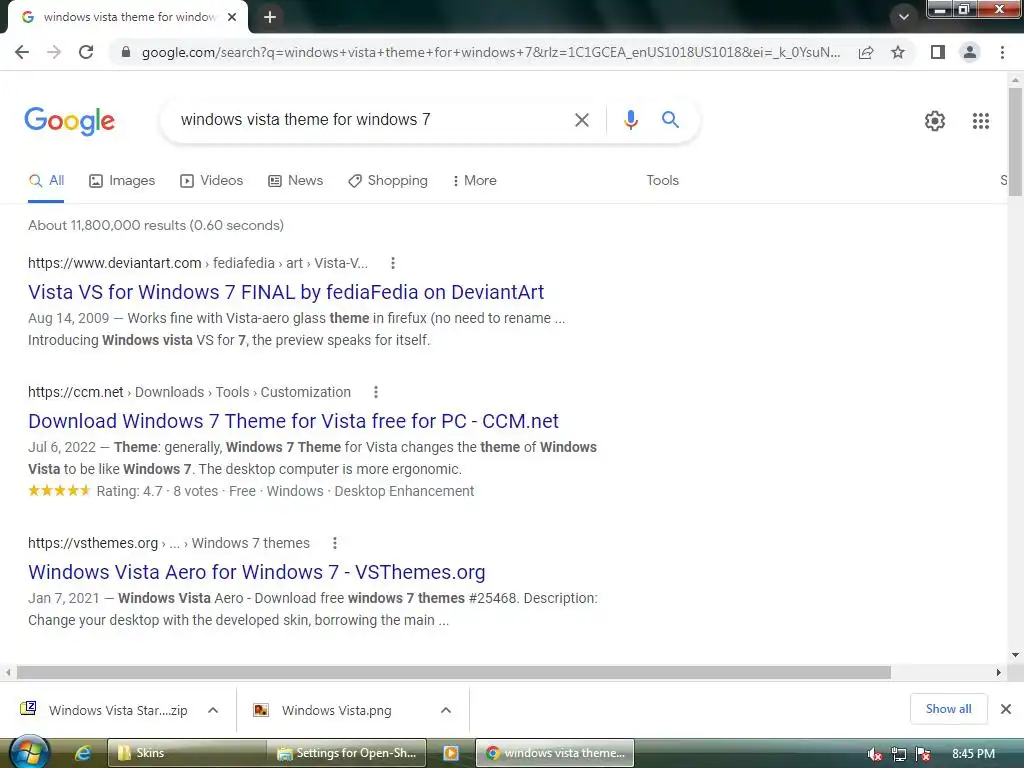Go back to the previous page
This screenshot has height=768, width=1024.
click(x=22, y=52)
